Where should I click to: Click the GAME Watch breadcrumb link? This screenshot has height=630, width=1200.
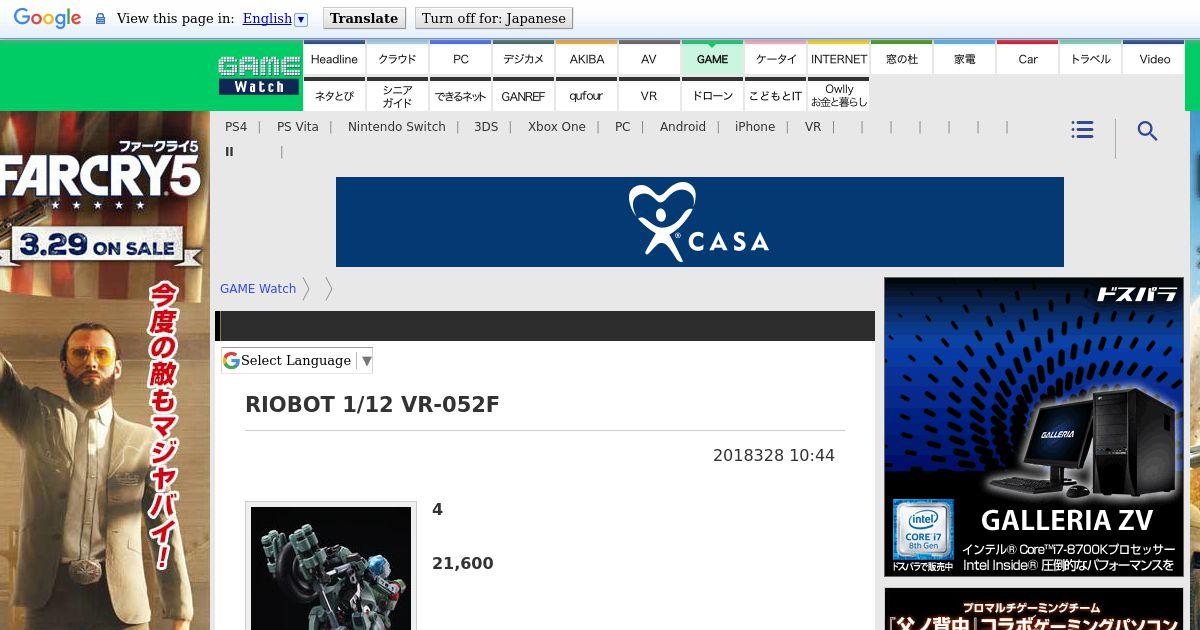tap(258, 288)
